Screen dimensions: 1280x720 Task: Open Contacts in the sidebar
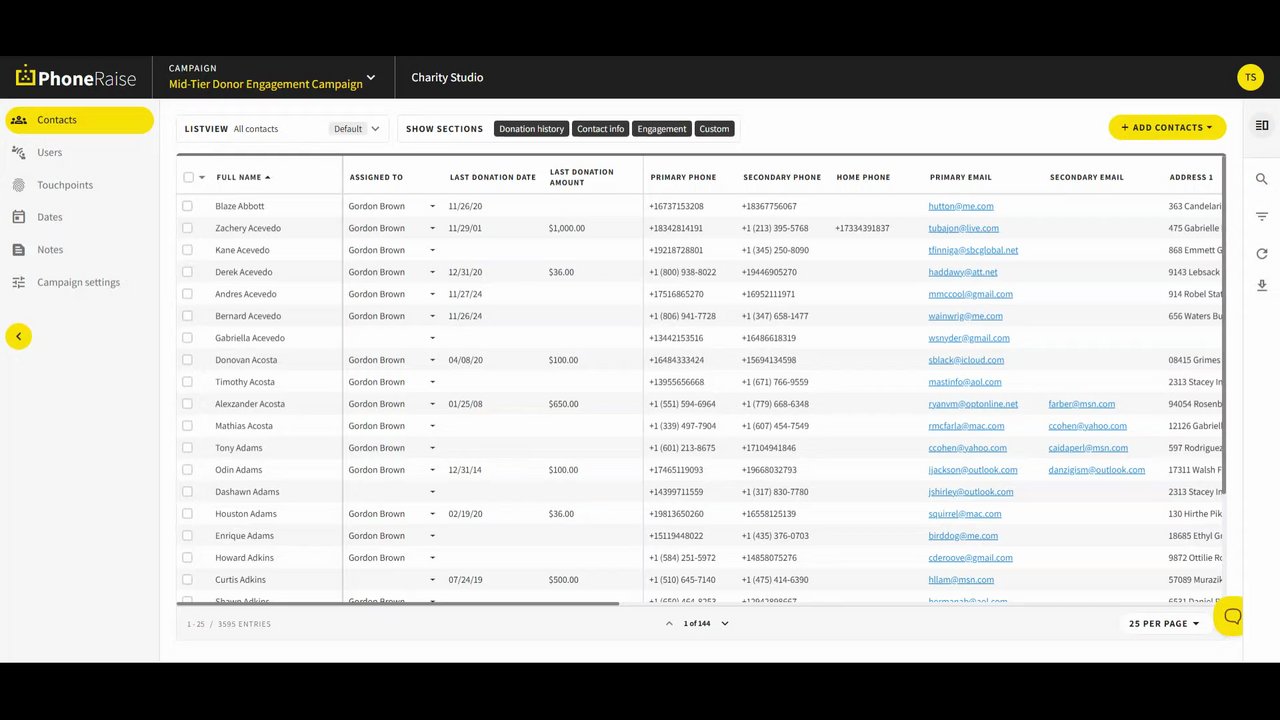pyautogui.click(x=80, y=120)
